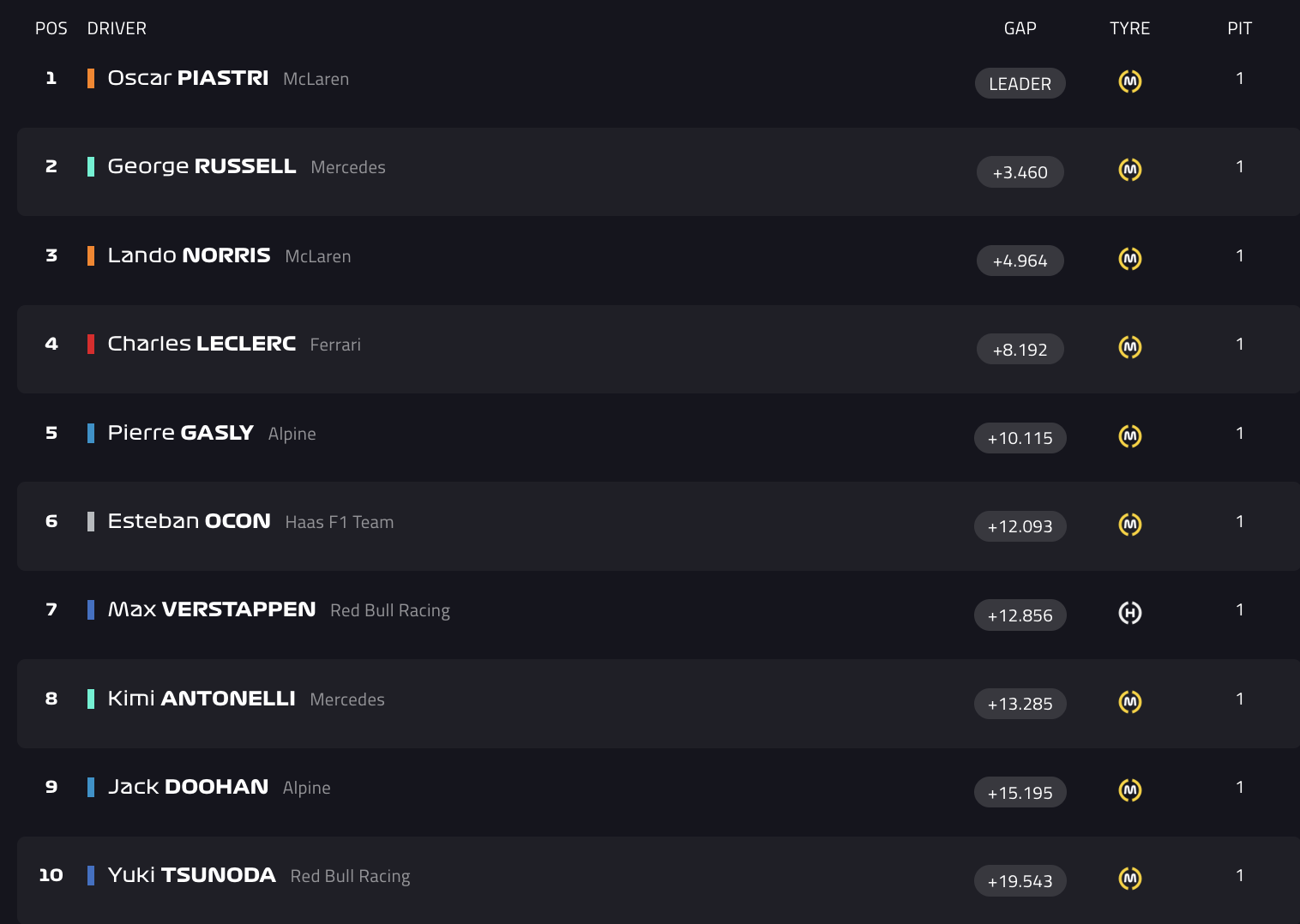The width and height of the screenshot is (1300, 924).
Task: Select the Lando NORRIS driver name
Action: click(x=190, y=255)
